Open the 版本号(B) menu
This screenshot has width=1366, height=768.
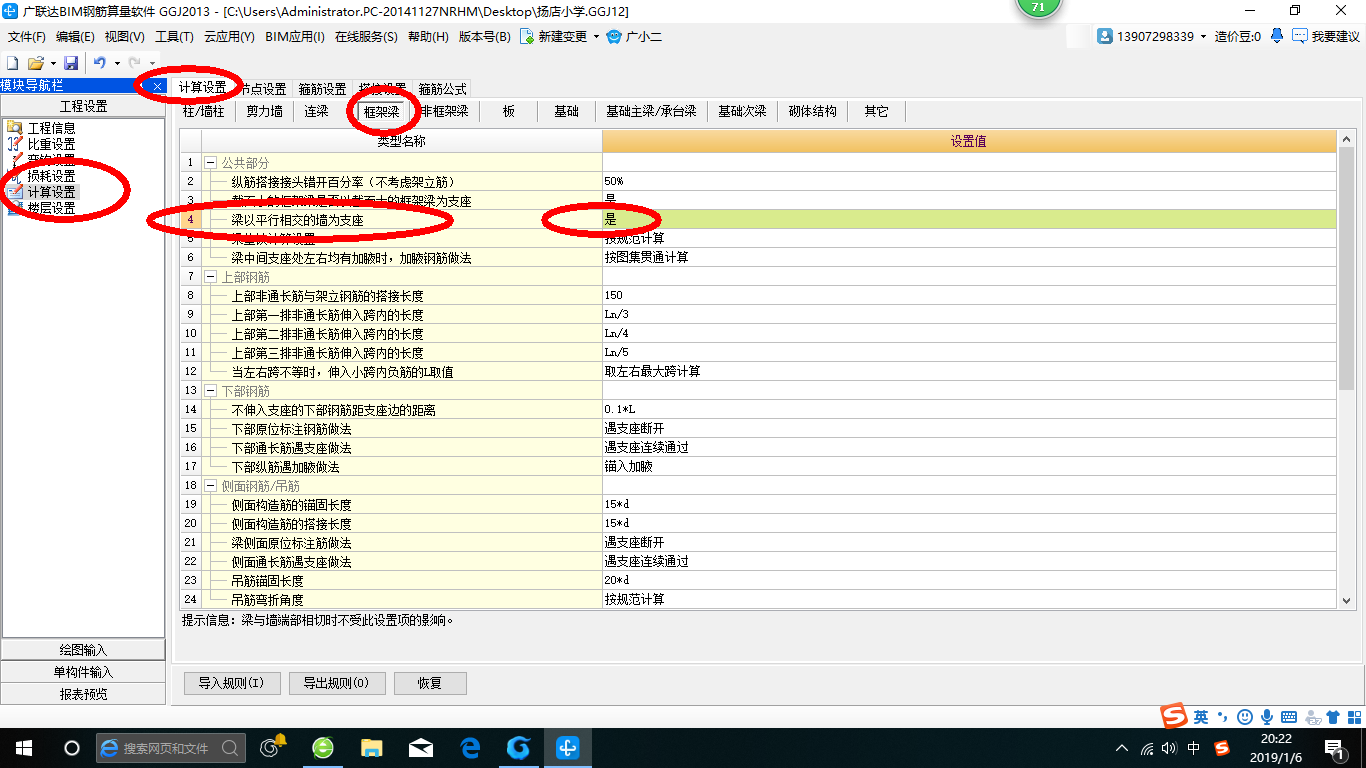coord(484,37)
